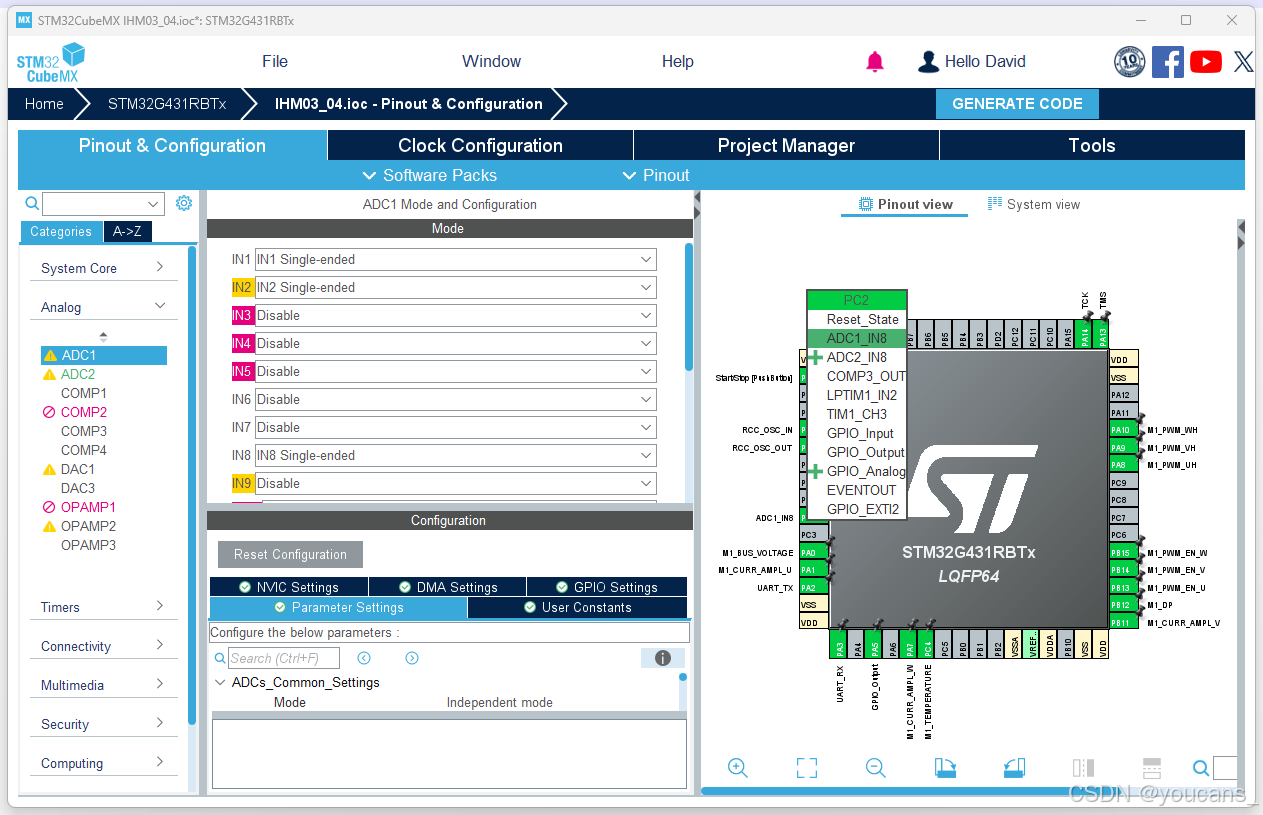Image resolution: width=1263 pixels, height=815 pixels.
Task: Open the IN3 mode dropdown
Action: [456, 315]
